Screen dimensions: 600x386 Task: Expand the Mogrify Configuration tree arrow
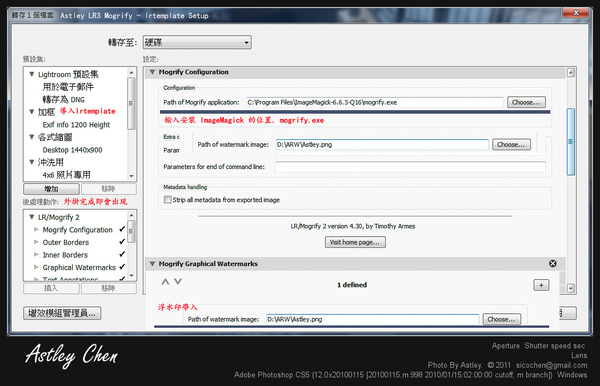tap(36, 230)
